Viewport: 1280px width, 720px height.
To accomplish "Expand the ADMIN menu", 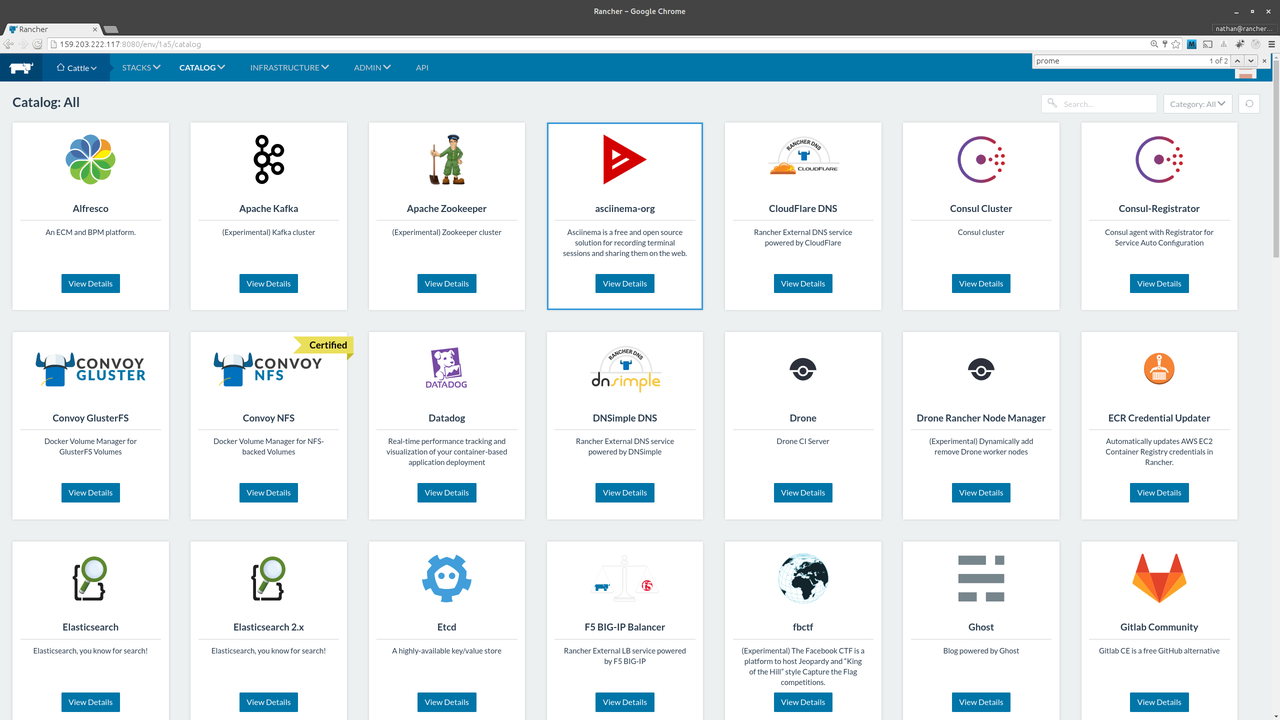I will click(x=372, y=68).
